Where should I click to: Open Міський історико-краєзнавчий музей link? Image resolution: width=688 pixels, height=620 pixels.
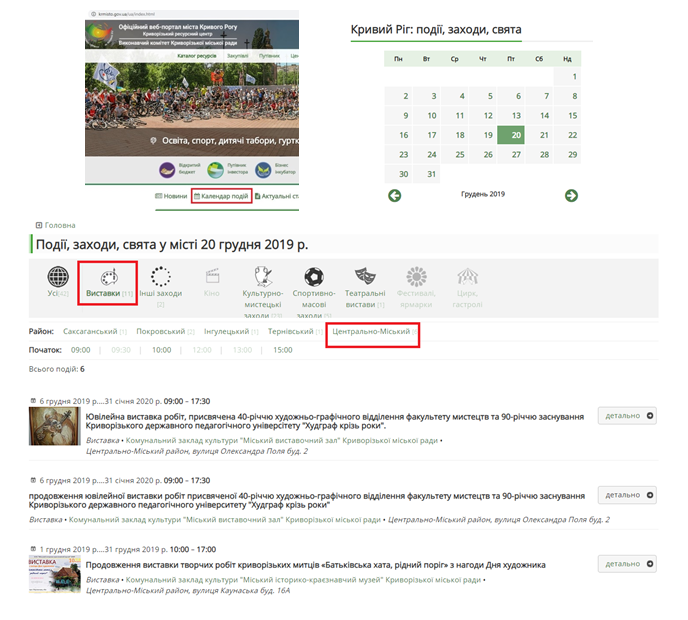tap(303, 580)
